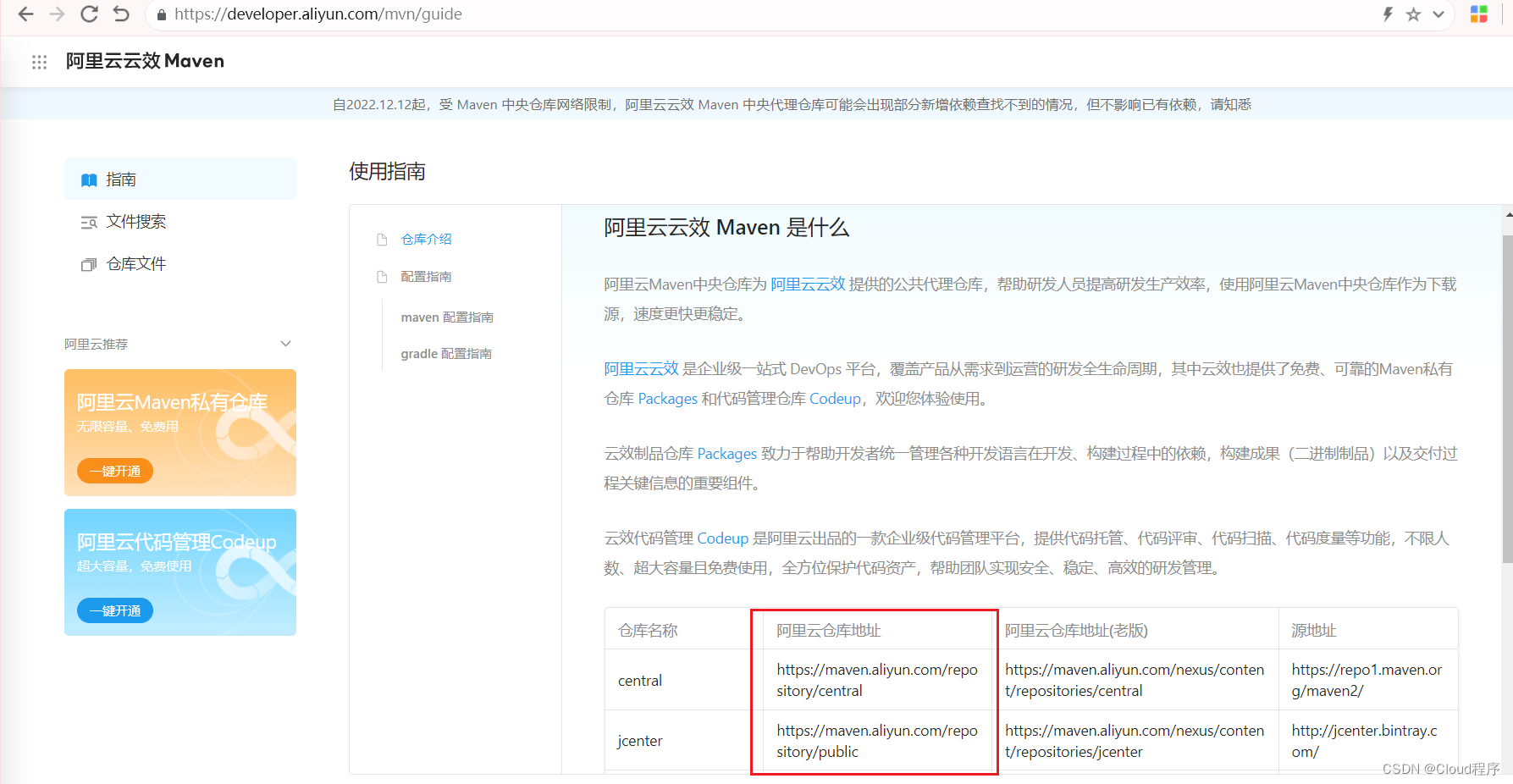Reload the page with the refresh icon
The image size is (1513, 784).
[x=89, y=14]
